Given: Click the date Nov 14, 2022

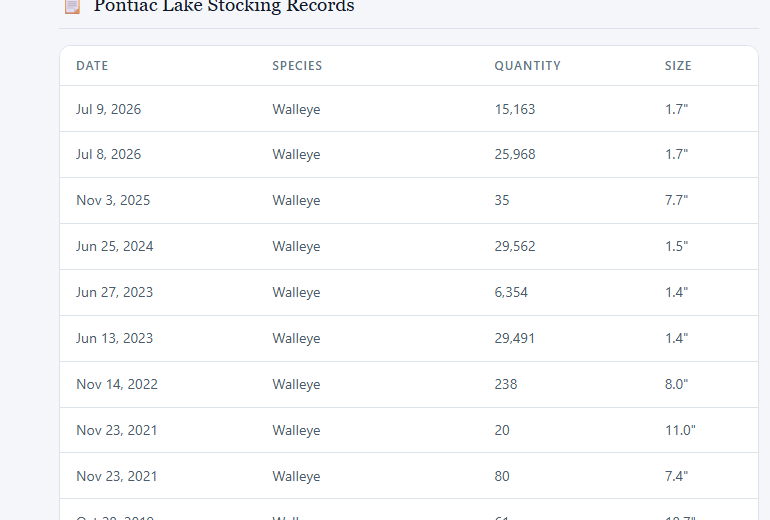Looking at the screenshot, I should [x=117, y=384].
